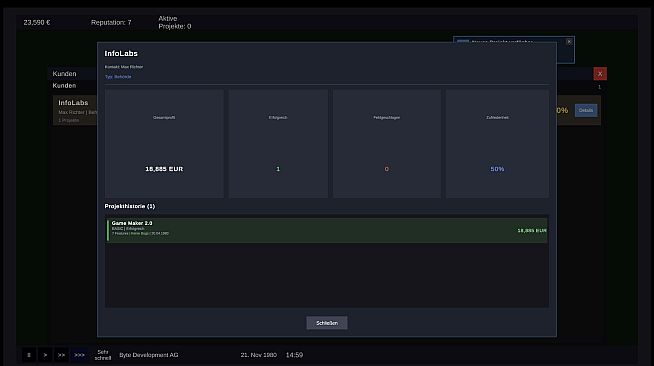654x366 pixels.
Task: Click the 50% satisfaction value
Action: [497, 169]
